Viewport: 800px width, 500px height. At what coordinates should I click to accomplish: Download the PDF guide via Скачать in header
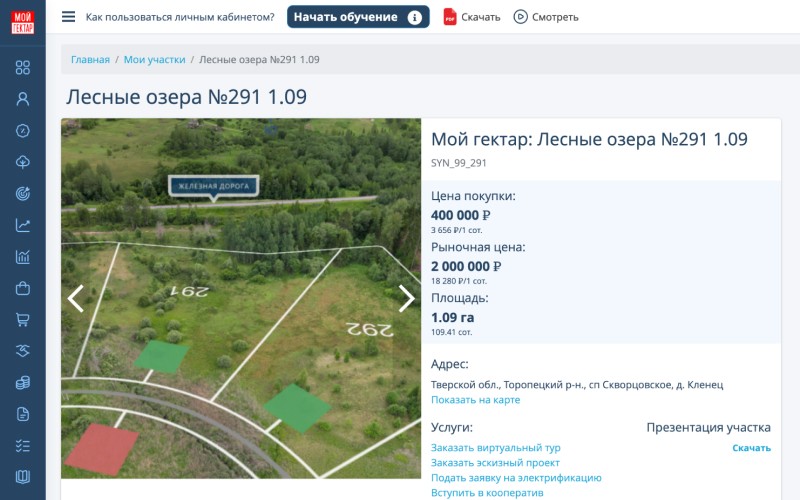472,17
